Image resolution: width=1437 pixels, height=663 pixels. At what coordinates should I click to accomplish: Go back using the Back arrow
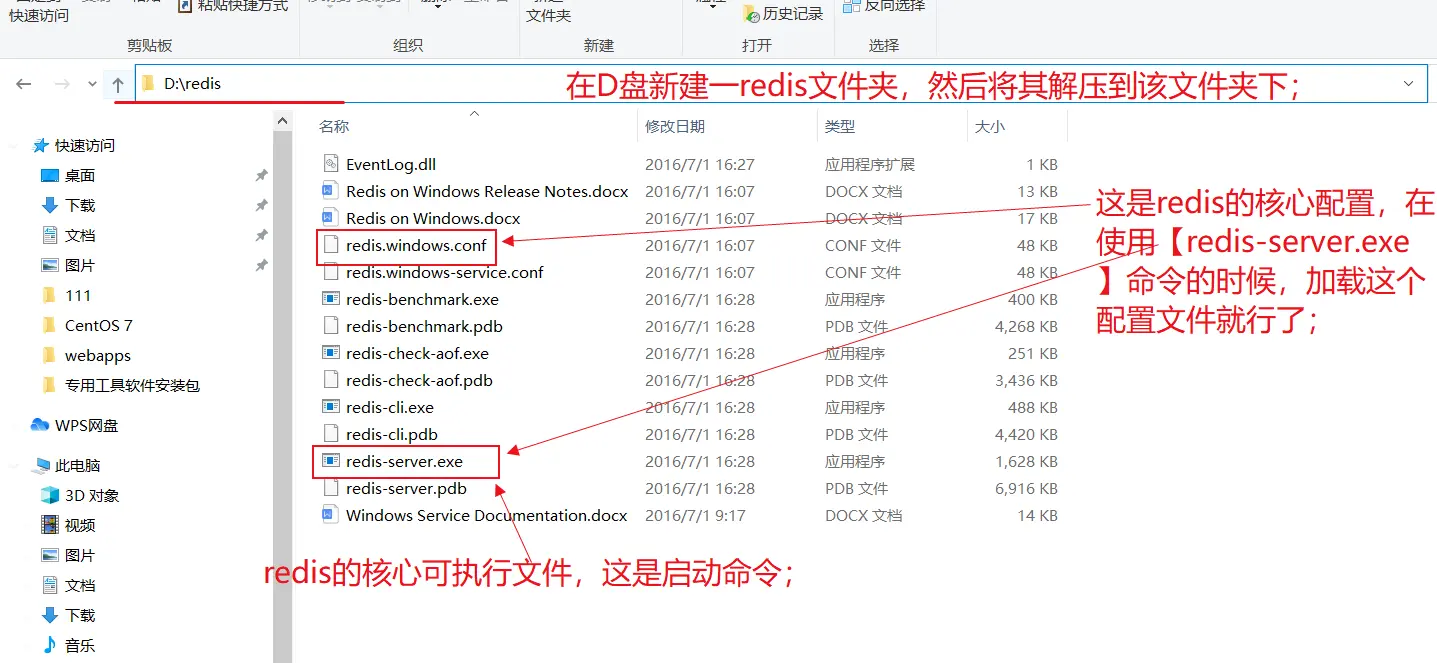pos(24,84)
